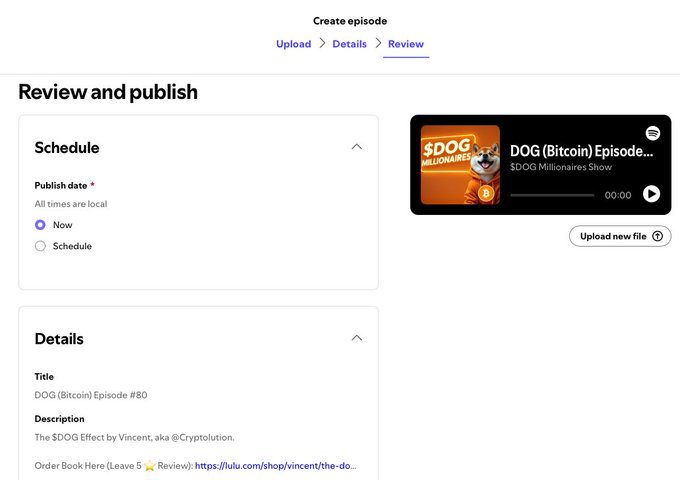Click the Create episode page title
The image size is (680, 480).
[x=350, y=21]
